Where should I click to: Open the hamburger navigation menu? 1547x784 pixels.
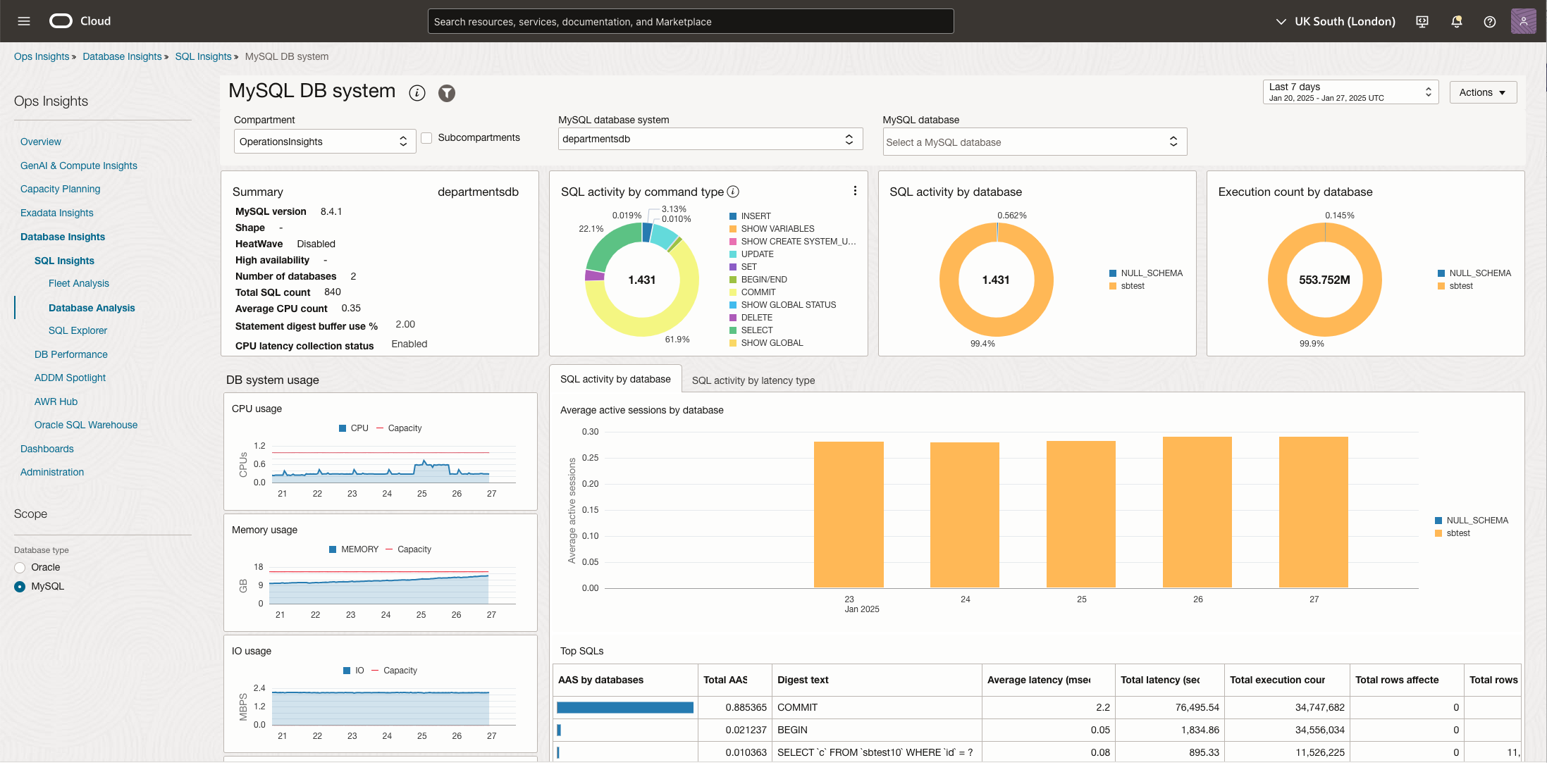click(24, 21)
